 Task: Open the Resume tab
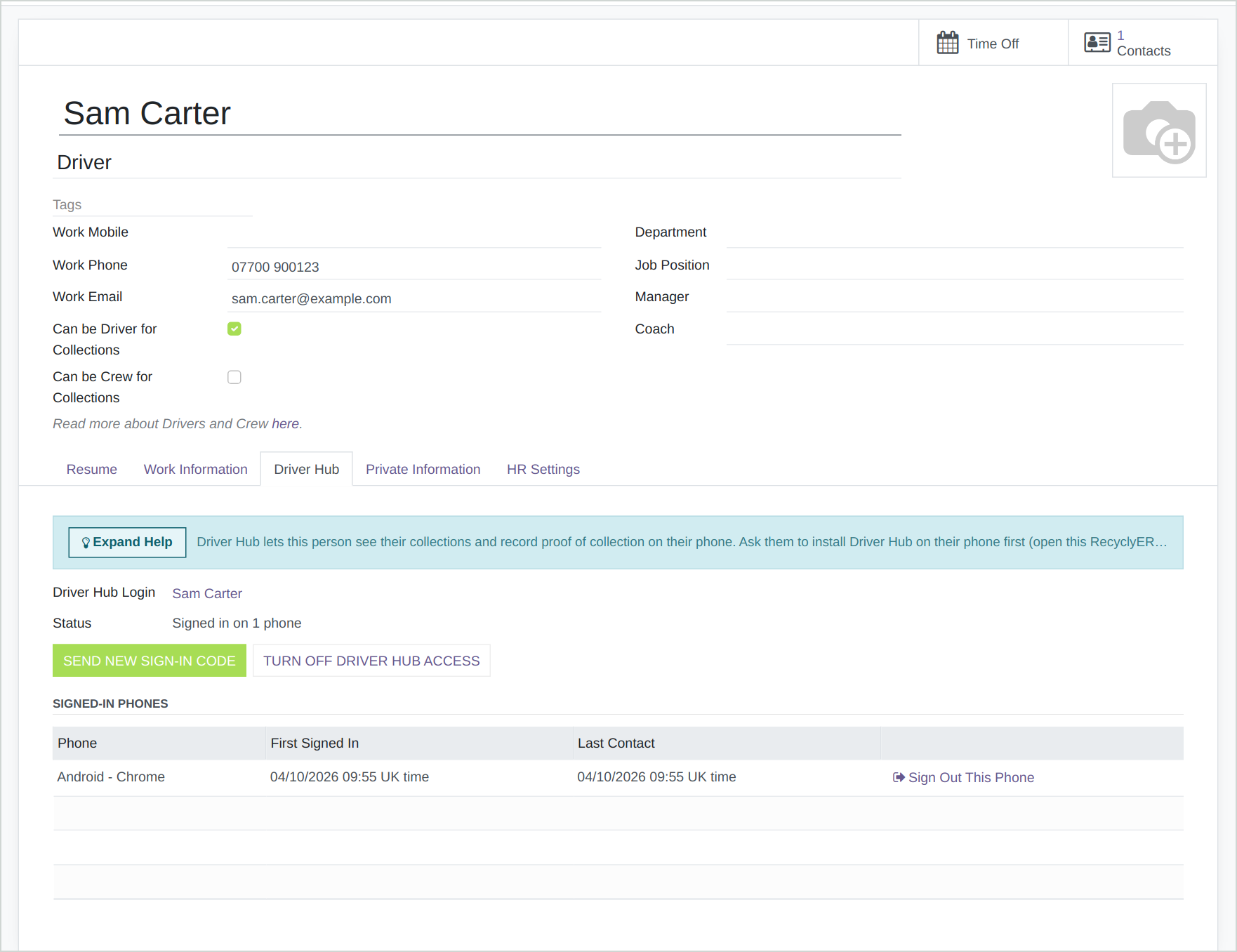pyautogui.click(x=91, y=469)
